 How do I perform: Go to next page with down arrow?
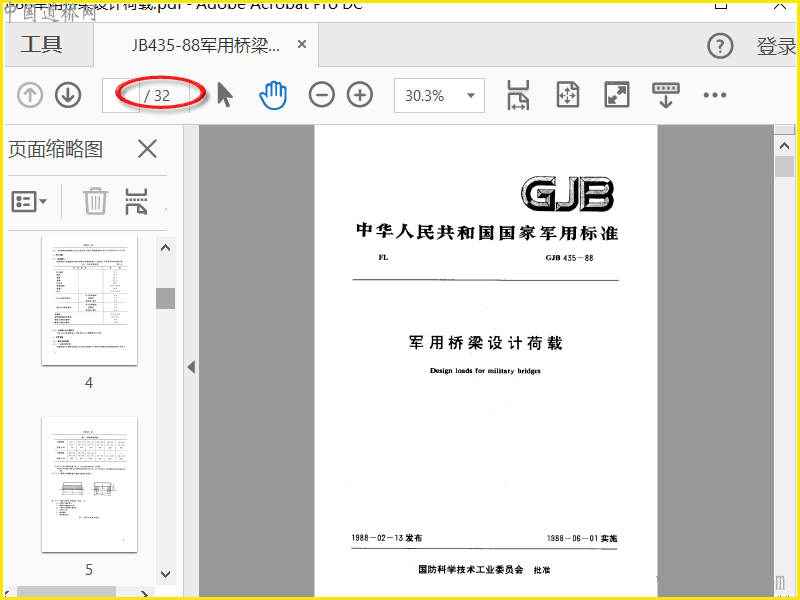point(68,95)
